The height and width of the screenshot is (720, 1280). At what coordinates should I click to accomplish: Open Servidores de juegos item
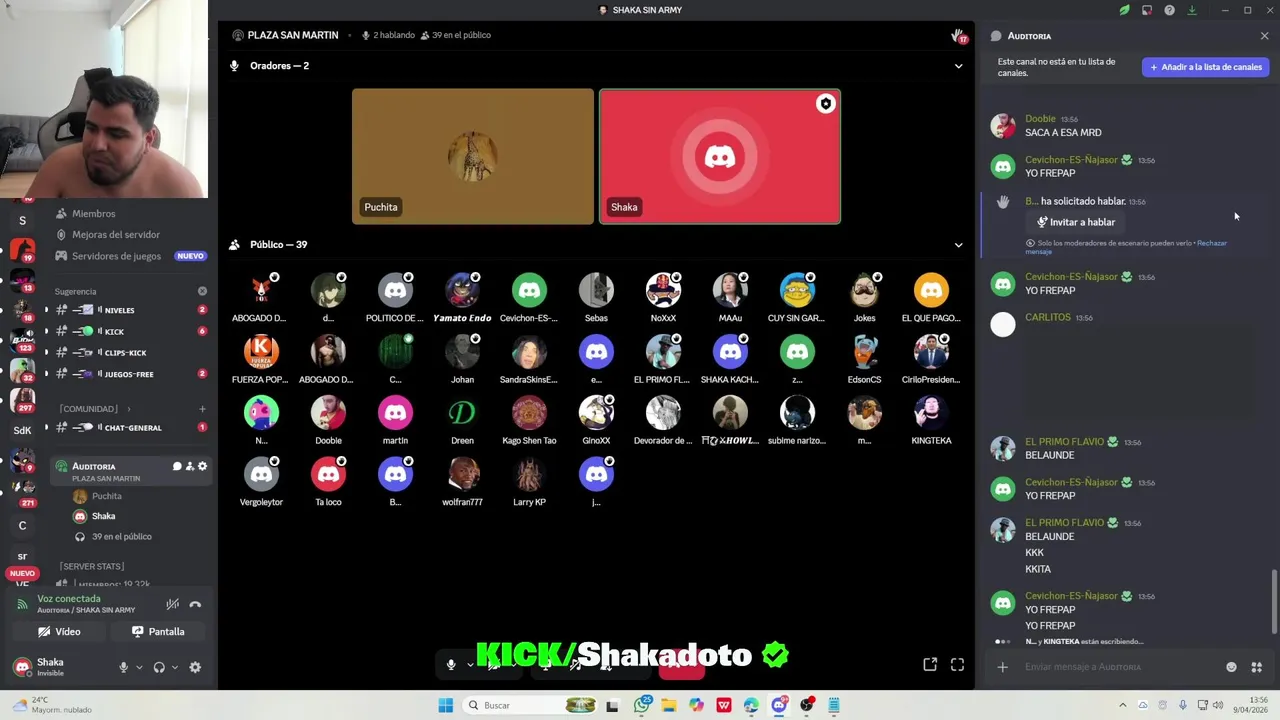(x=116, y=256)
